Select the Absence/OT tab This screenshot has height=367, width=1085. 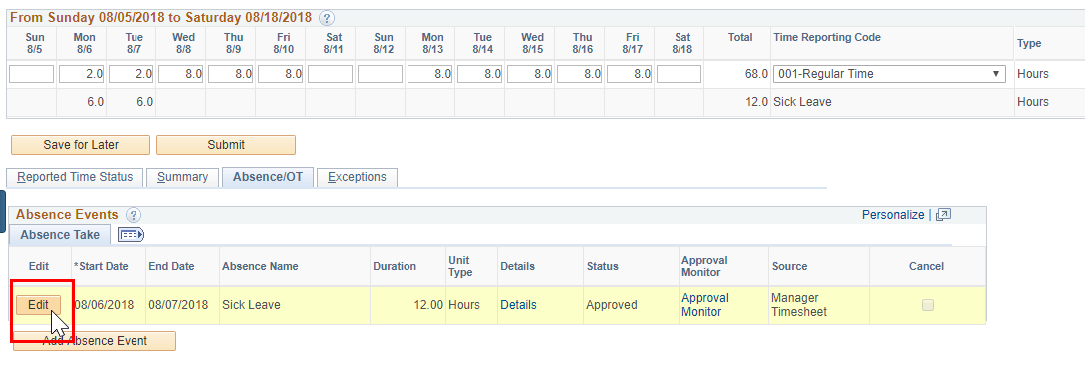click(268, 177)
